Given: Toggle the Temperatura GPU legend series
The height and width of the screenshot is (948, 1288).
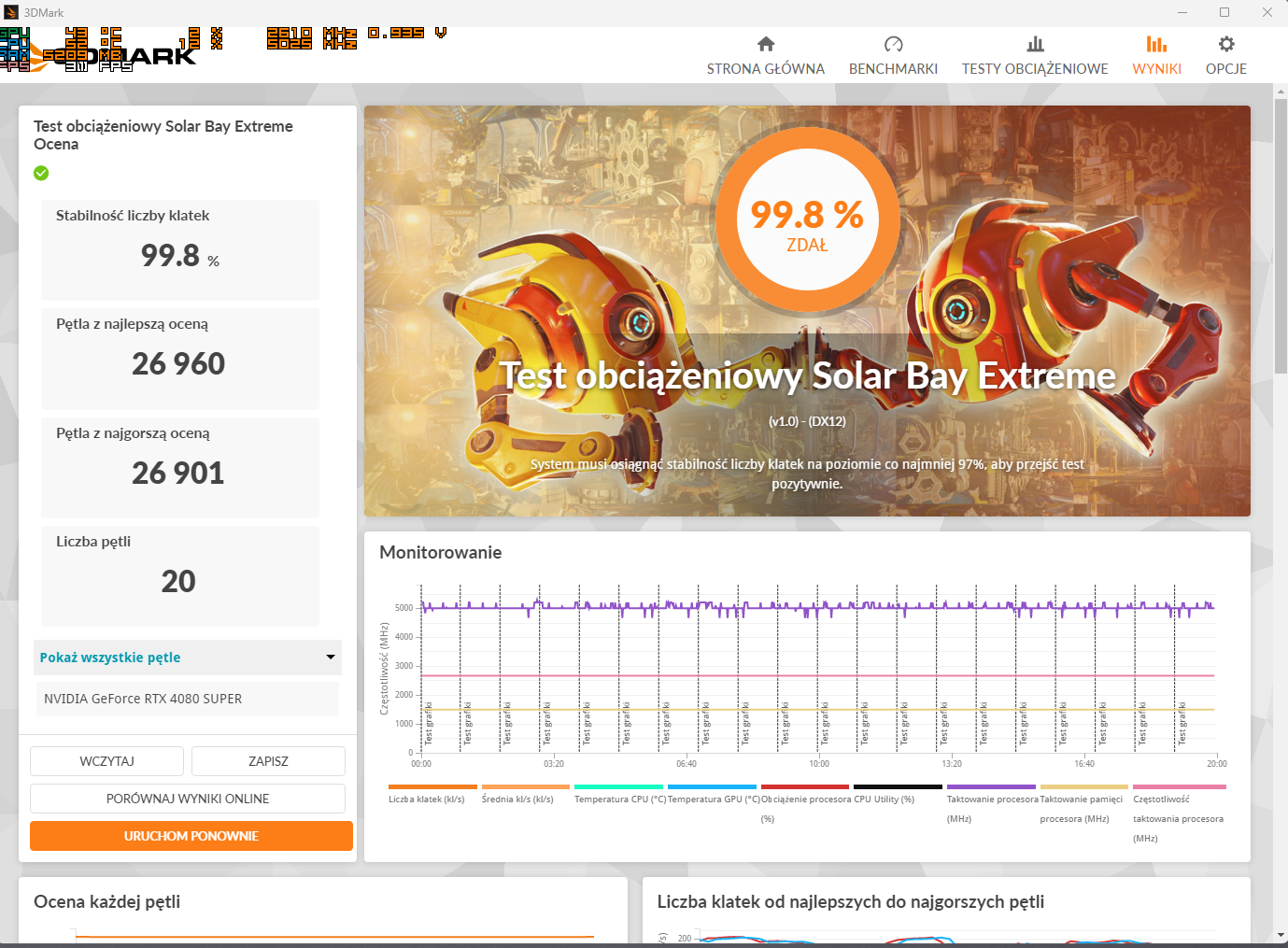Looking at the screenshot, I should tap(713, 799).
